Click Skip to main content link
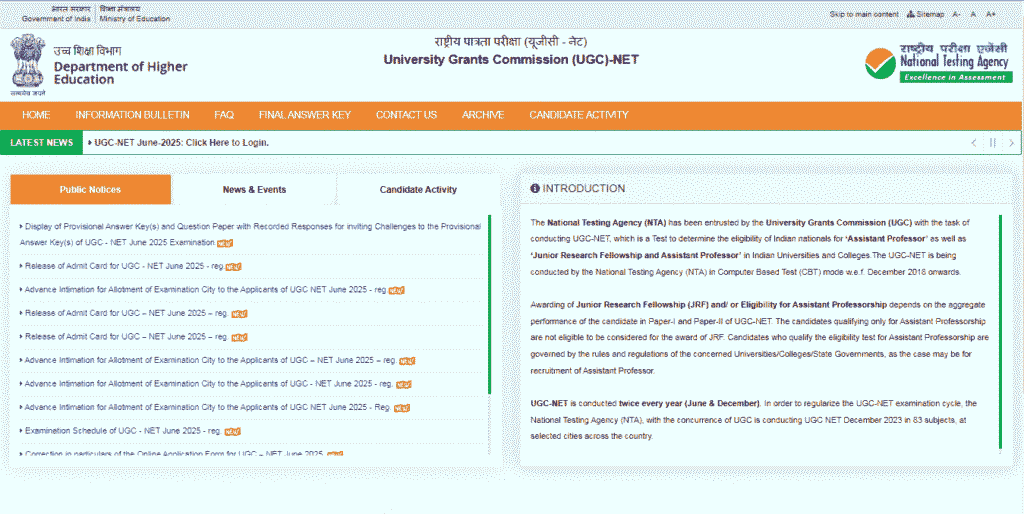 864,14
